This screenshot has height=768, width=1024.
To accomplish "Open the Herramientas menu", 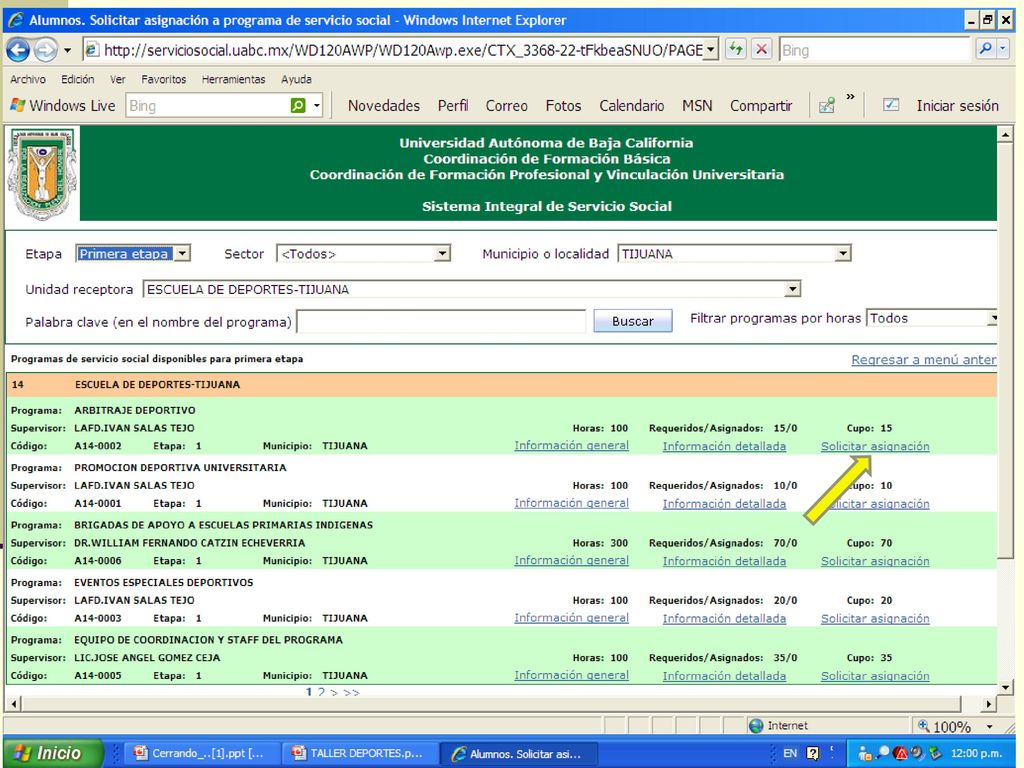I will (233, 79).
